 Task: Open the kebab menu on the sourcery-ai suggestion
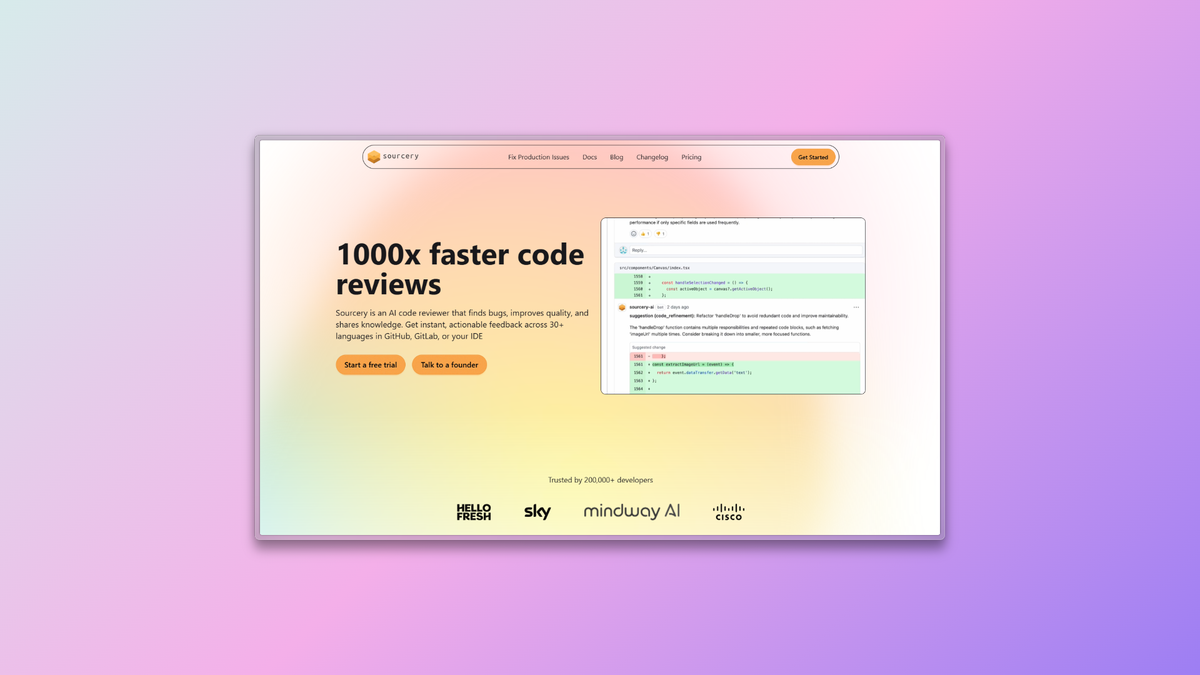[x=857, y=307]
